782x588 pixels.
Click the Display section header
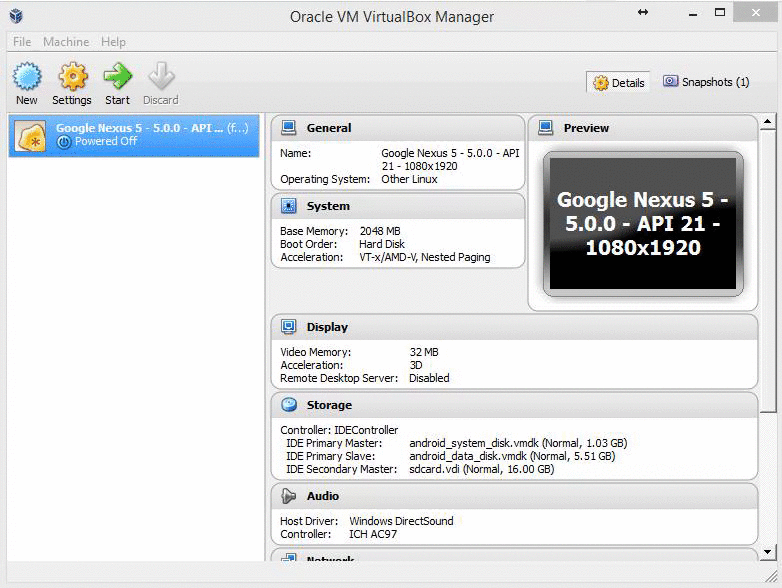pyautogui.click(x=514, y=327)
